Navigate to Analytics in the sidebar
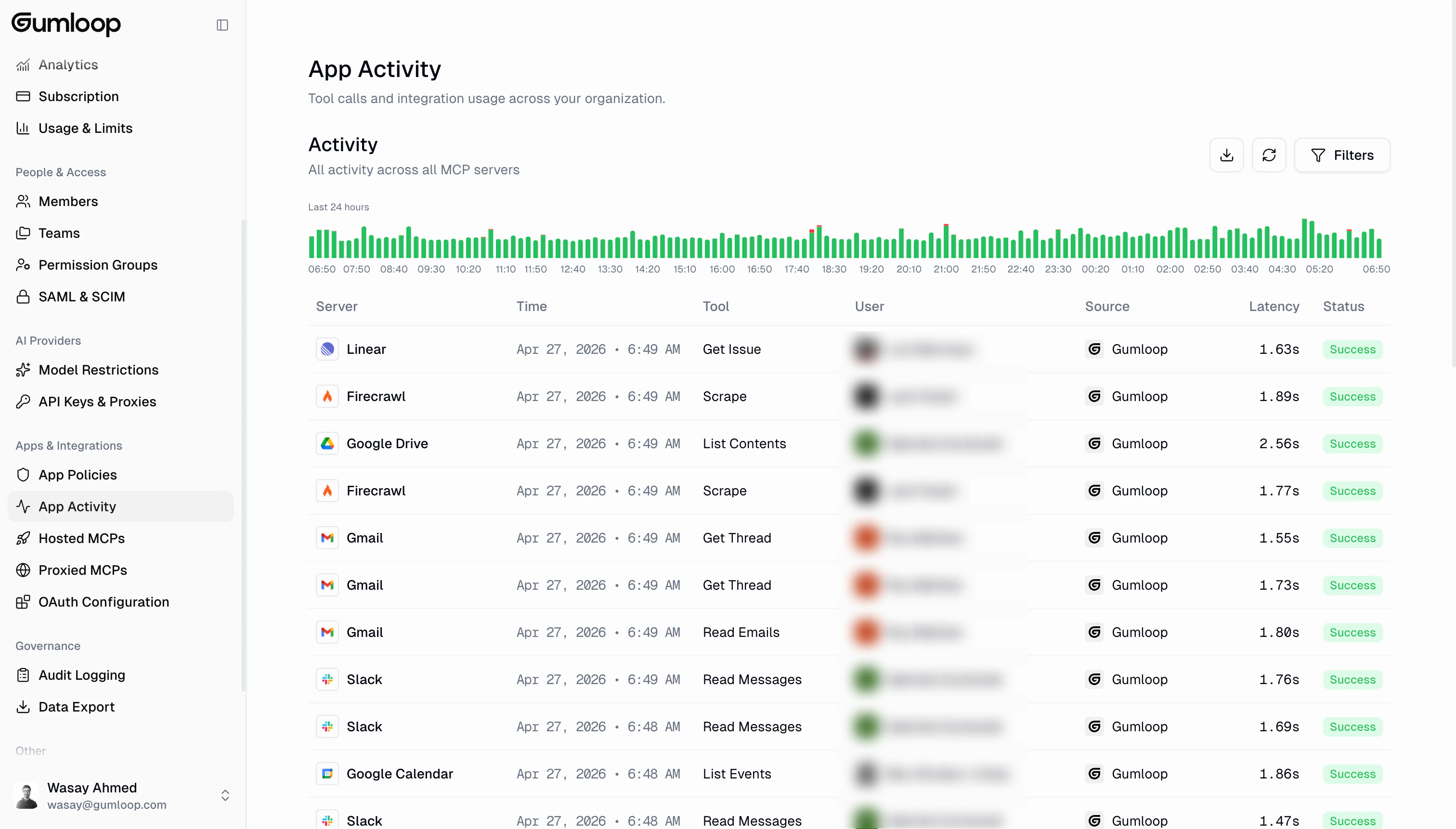Screen dimensions: 1456x829 [x=68, y=65]
